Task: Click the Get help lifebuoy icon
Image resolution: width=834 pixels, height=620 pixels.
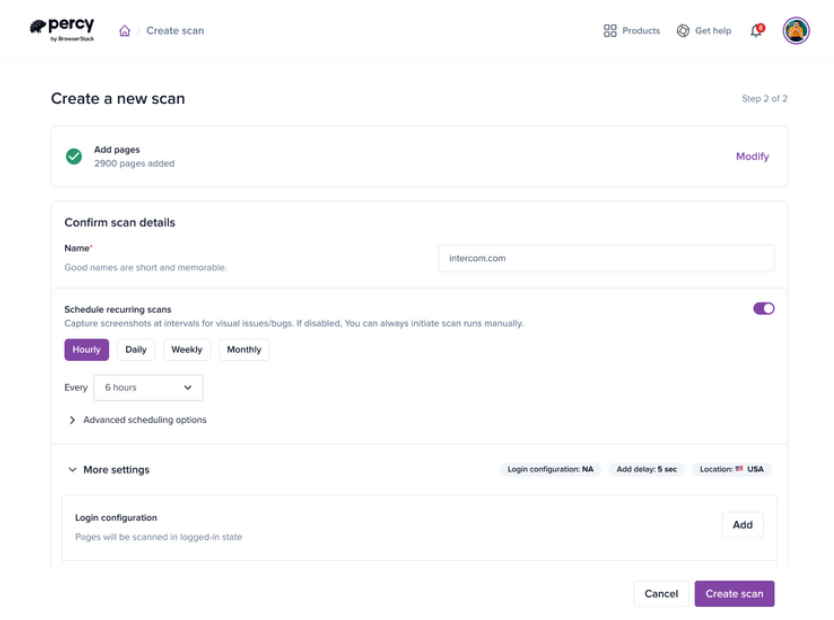Action: 683,31
